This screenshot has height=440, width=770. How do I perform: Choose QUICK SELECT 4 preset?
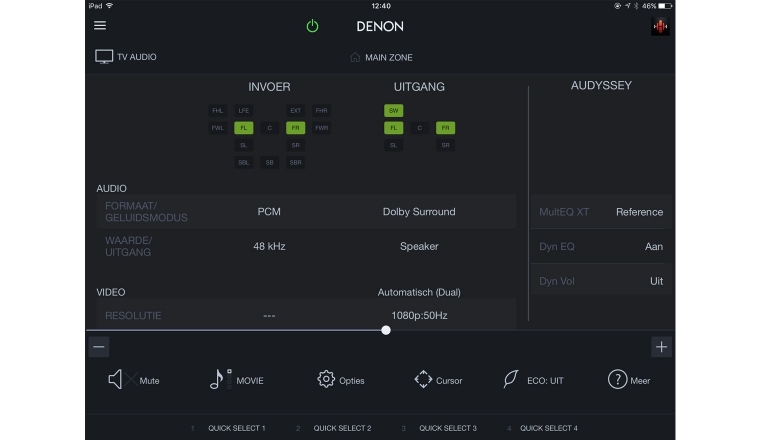[x=549, y=428]
